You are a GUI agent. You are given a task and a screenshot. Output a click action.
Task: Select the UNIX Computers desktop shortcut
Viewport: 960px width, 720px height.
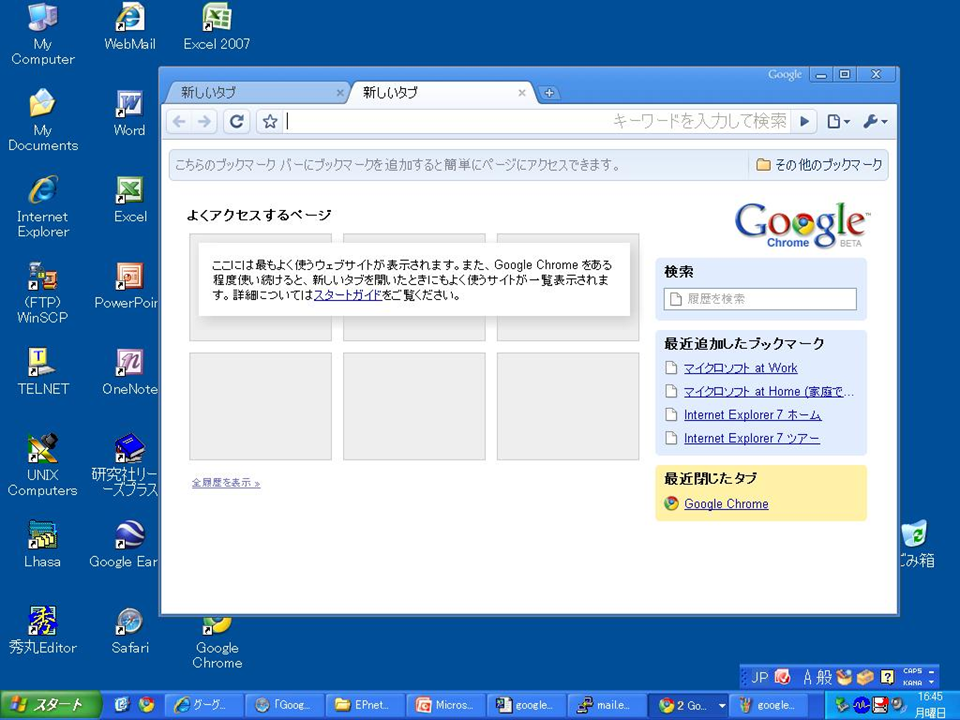[x=43, y=465]
